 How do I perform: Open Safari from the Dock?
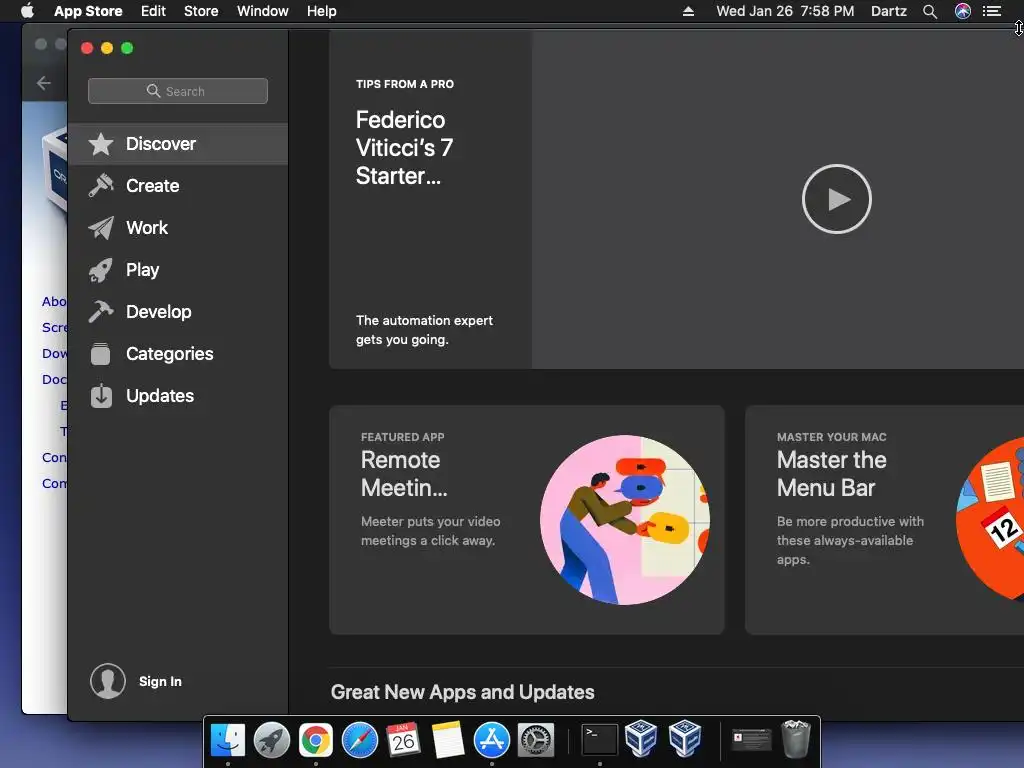pyautogui.click(x=360, y=741)
